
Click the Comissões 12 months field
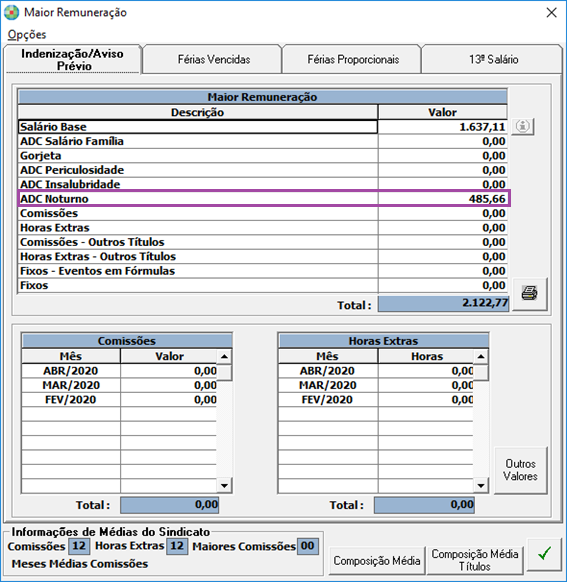pos(79,546)
